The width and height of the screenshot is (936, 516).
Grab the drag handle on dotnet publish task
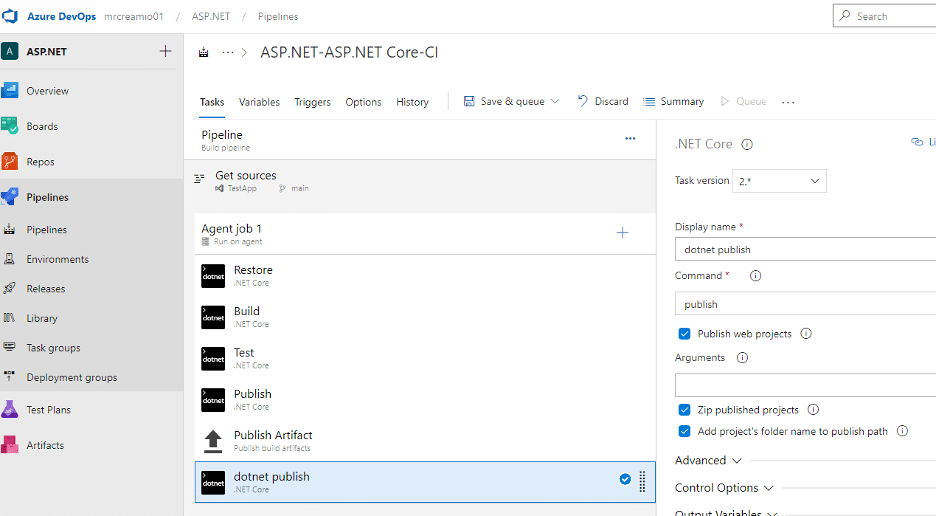(x=642, y=481)
